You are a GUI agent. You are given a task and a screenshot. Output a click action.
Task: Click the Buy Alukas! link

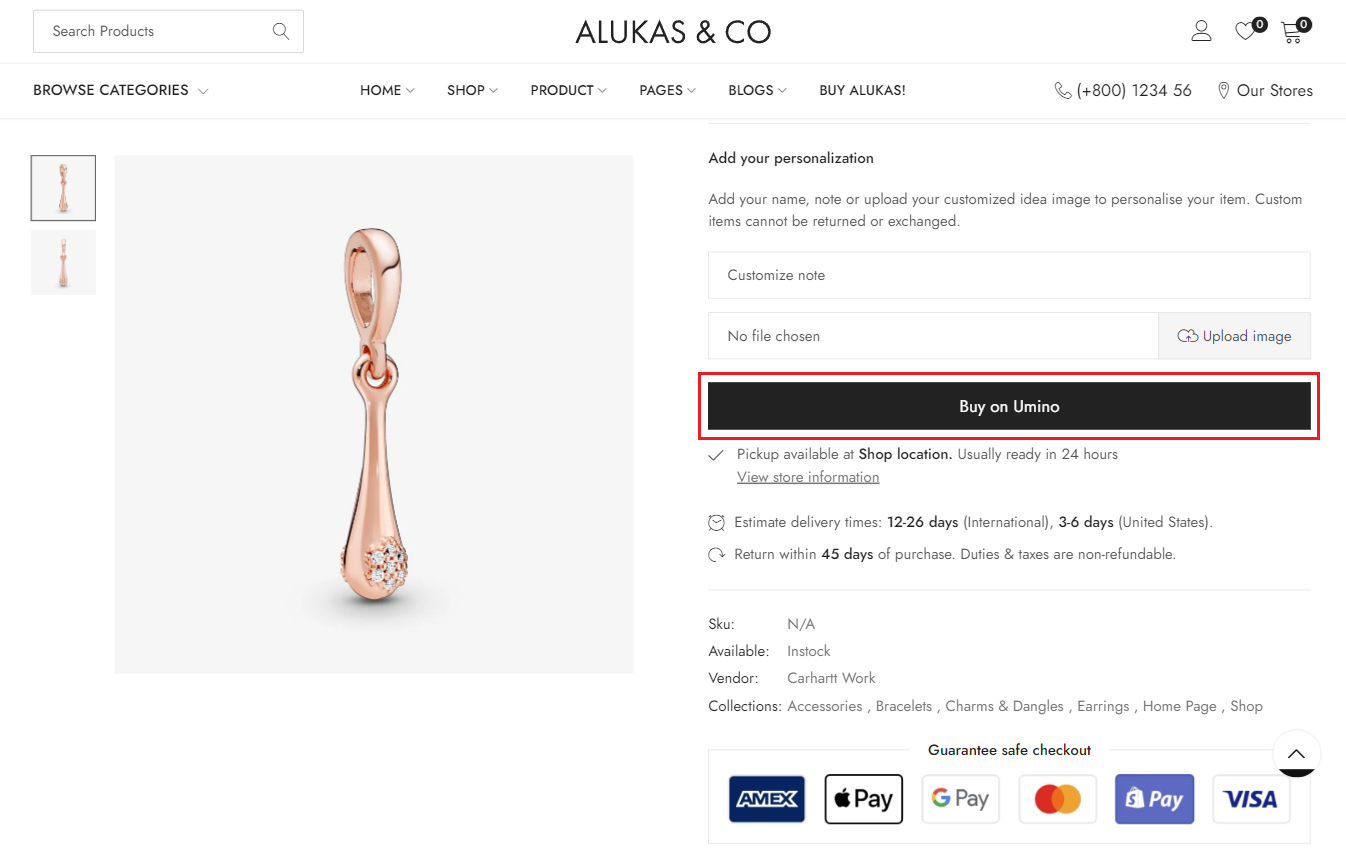[862, 90]
